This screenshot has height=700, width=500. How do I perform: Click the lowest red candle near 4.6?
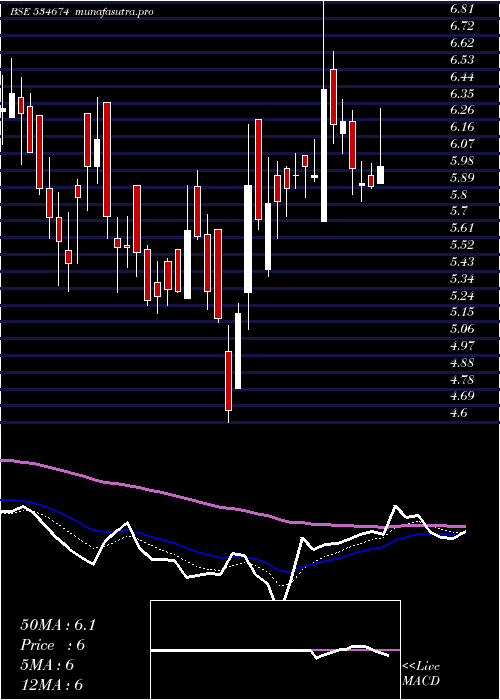pos(229,381)
